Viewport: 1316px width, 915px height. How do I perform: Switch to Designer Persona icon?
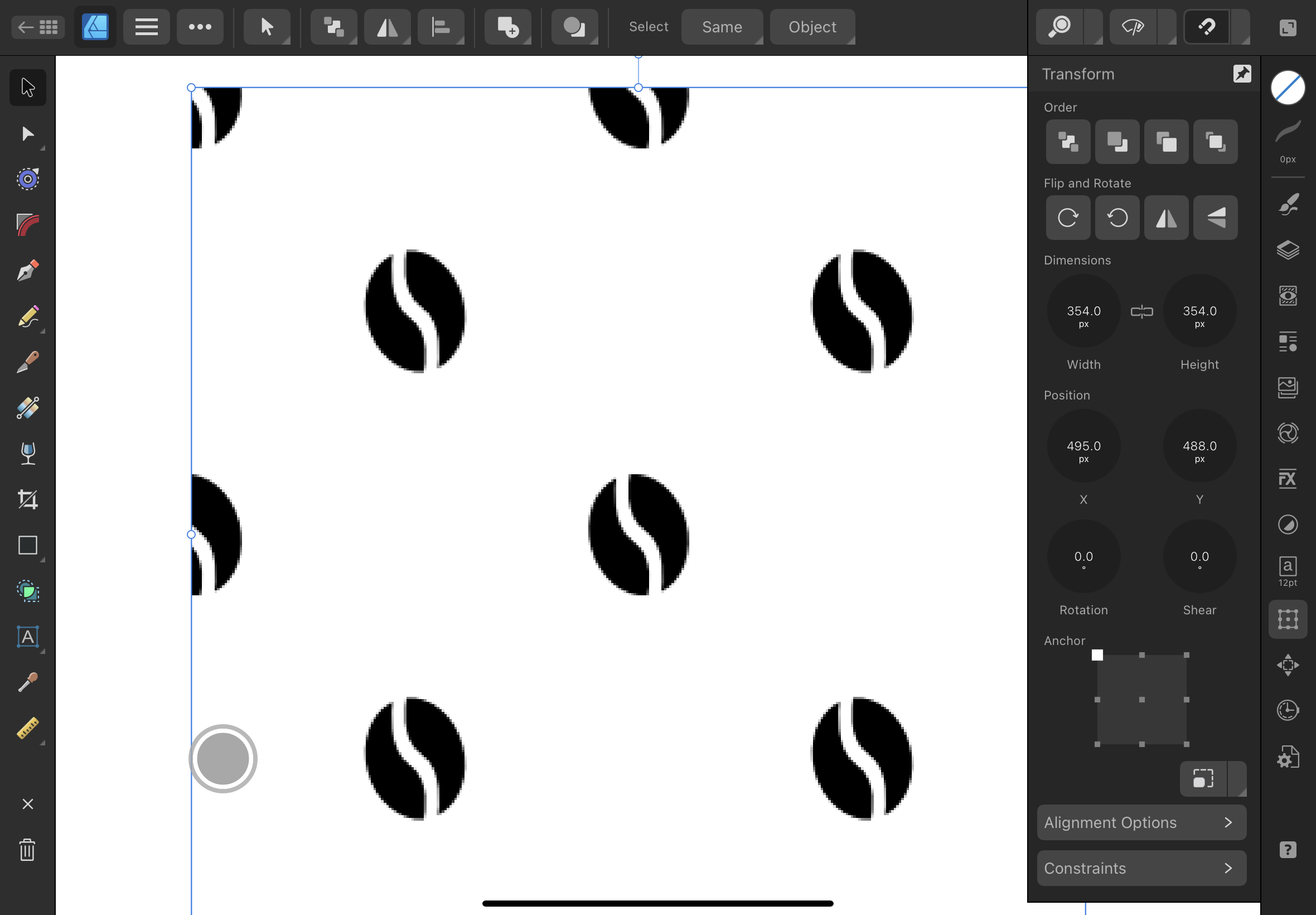95,27
